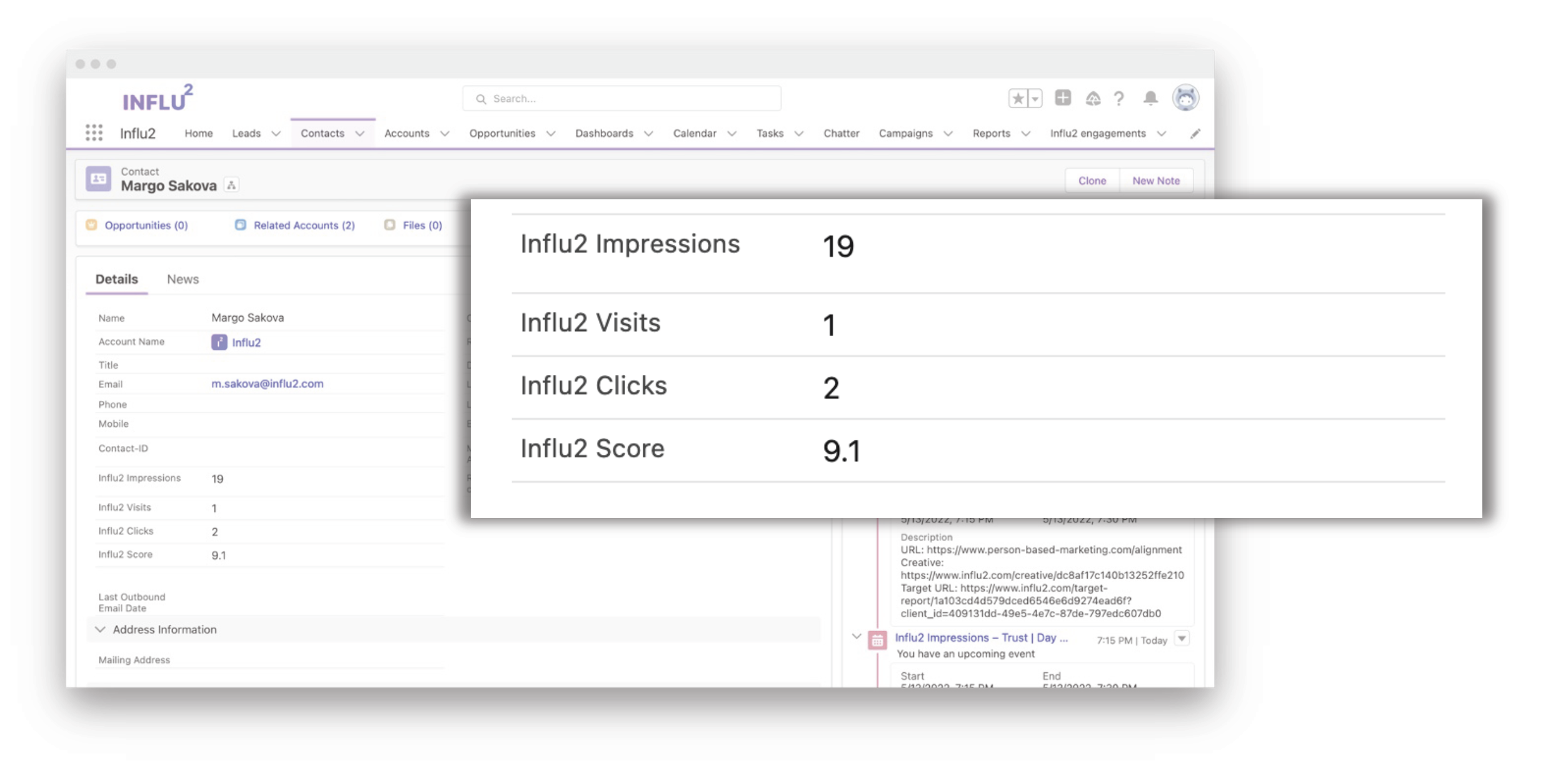The height and width of the screenshot is (781, 1568).
Task: Click the contact hierarchy icon beside Margo Sakova
Action: coord(231,186)
